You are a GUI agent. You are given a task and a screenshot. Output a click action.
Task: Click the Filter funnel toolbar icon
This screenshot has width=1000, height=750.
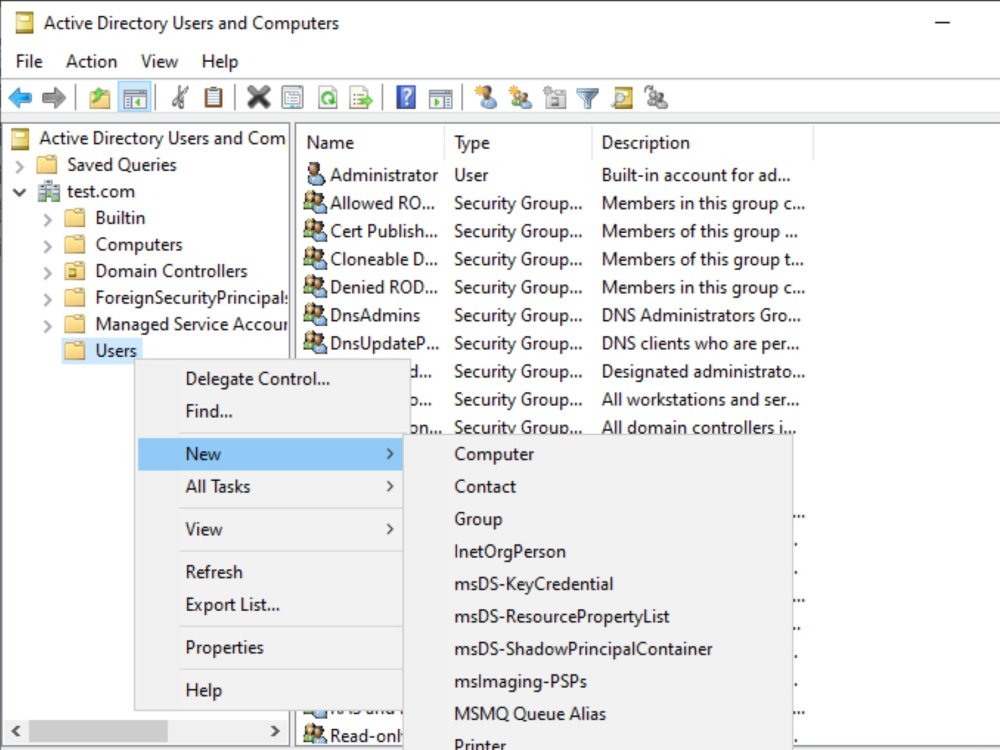(x=587, y=98)
